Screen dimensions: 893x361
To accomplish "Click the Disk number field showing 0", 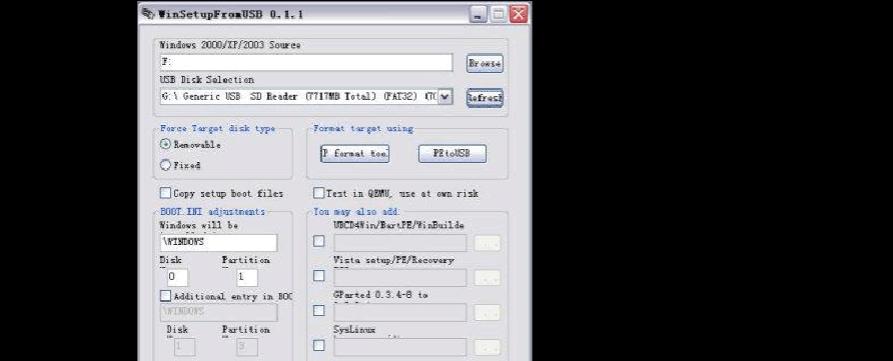I will coord(177,277).
